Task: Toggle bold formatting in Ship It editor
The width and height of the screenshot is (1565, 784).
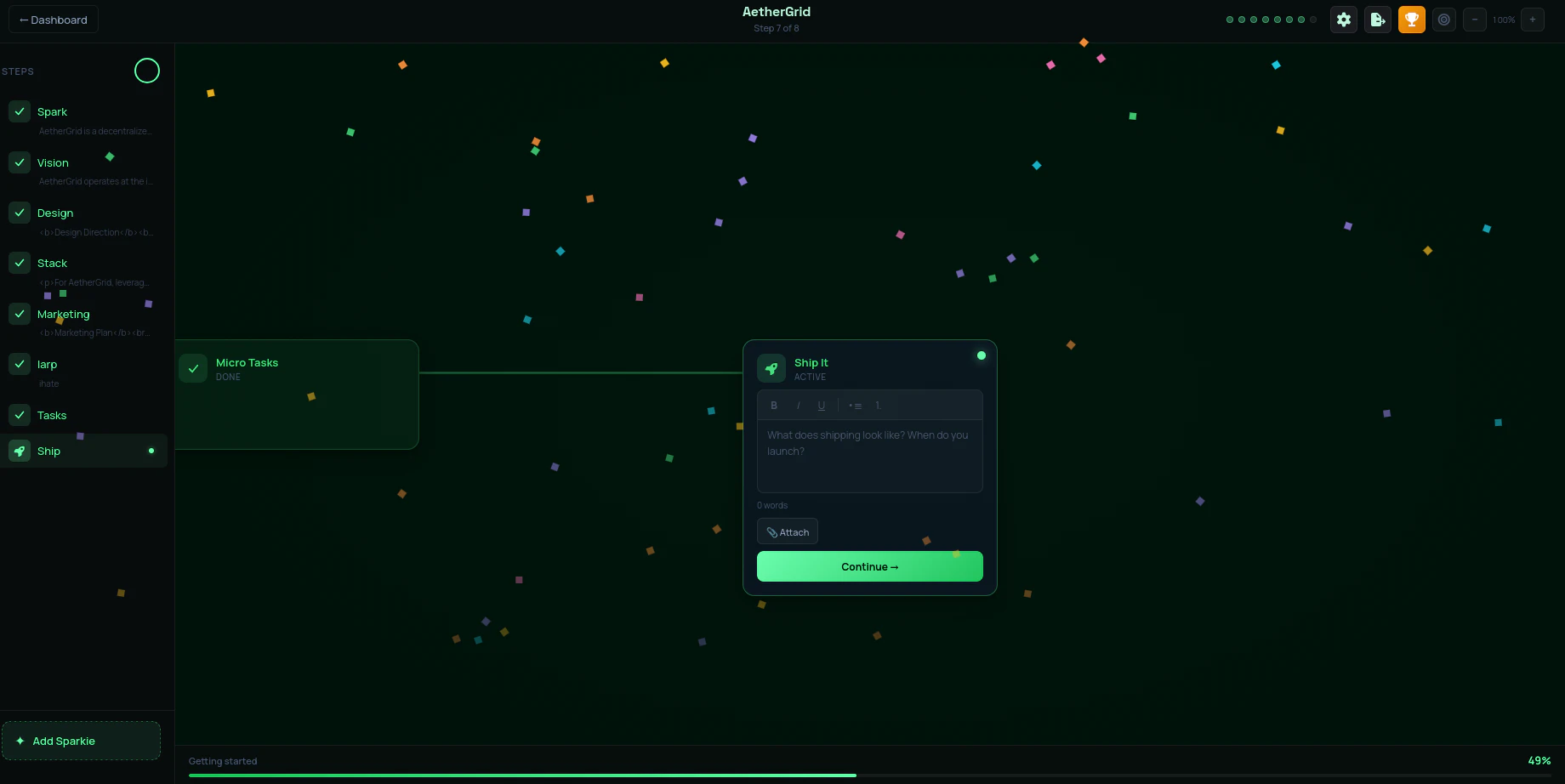Action: (774, 406)
